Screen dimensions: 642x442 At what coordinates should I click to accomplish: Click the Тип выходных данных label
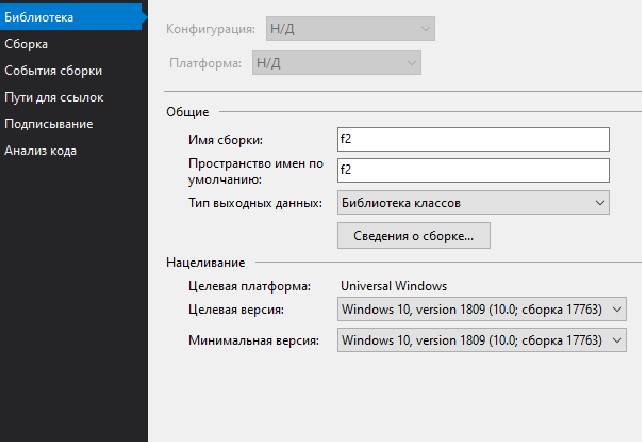[255, 203]
